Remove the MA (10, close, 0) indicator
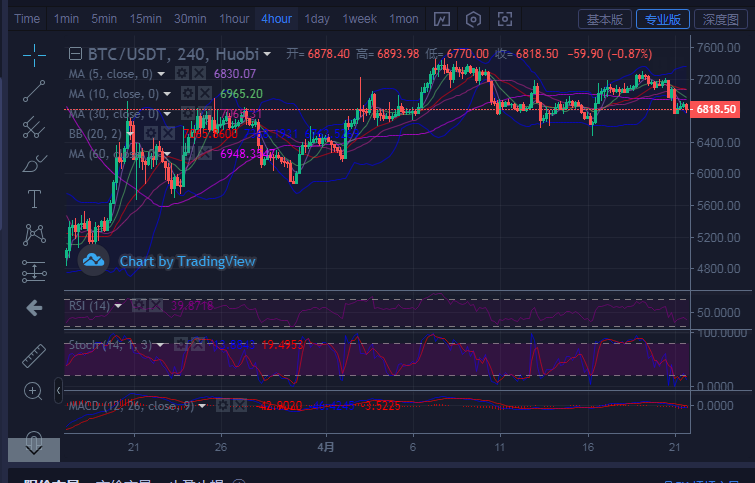Image resolution: width=755 pixels, height=483 pixels. coord(205,93)
